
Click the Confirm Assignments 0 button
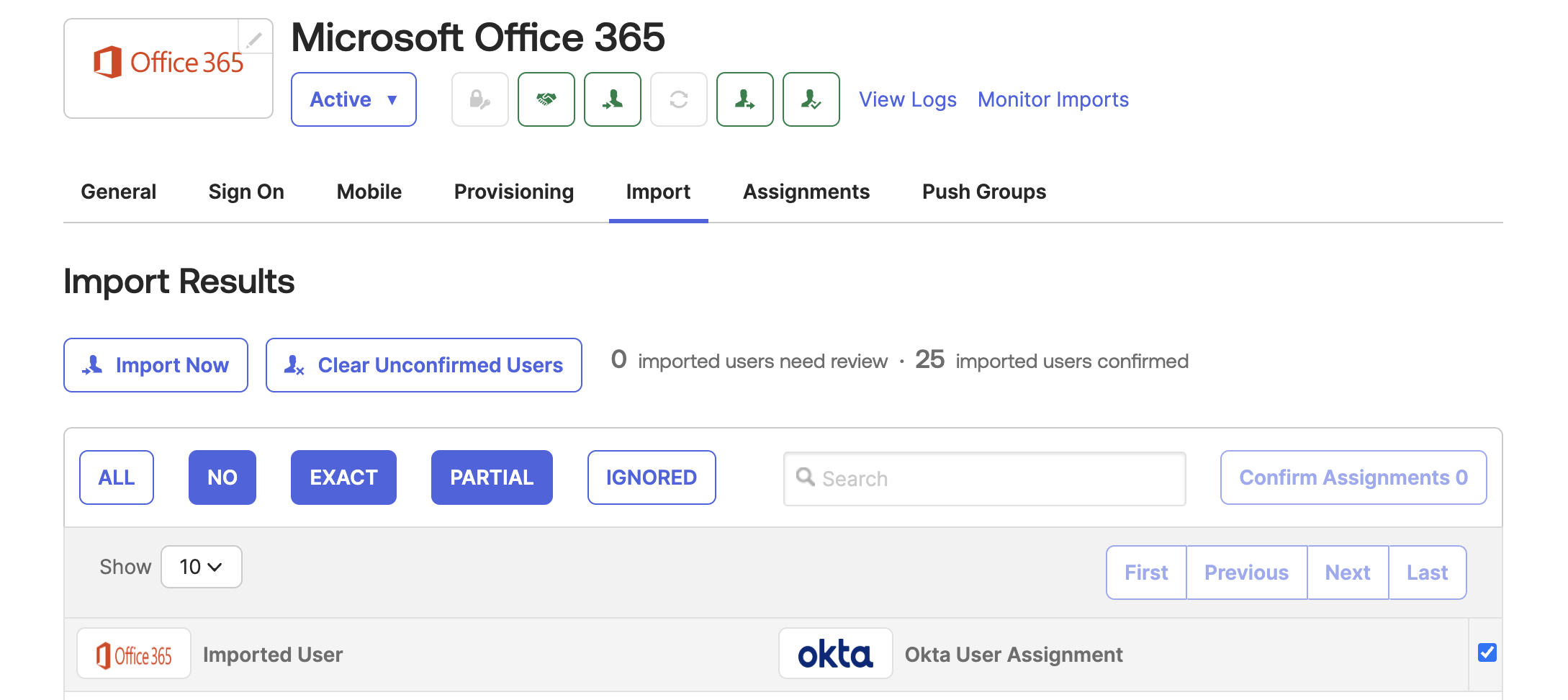pos(1353,477)
